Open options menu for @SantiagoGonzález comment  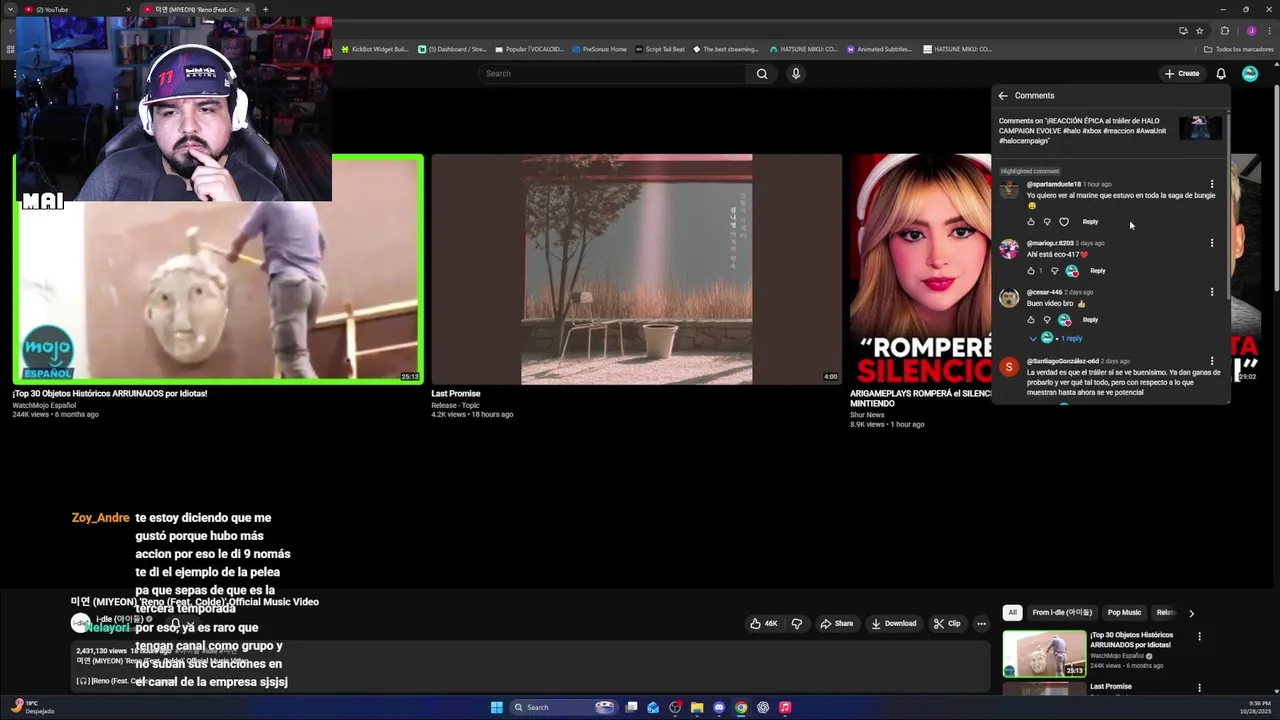click(1212, 361)
